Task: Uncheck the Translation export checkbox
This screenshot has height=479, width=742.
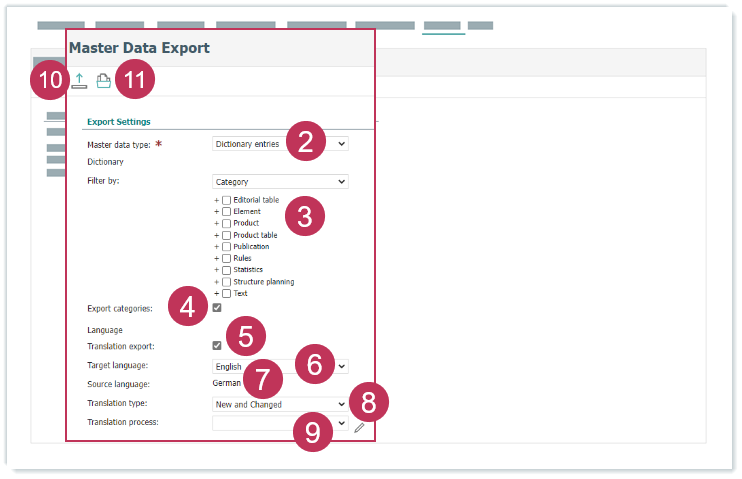Action: coord(217,345)
